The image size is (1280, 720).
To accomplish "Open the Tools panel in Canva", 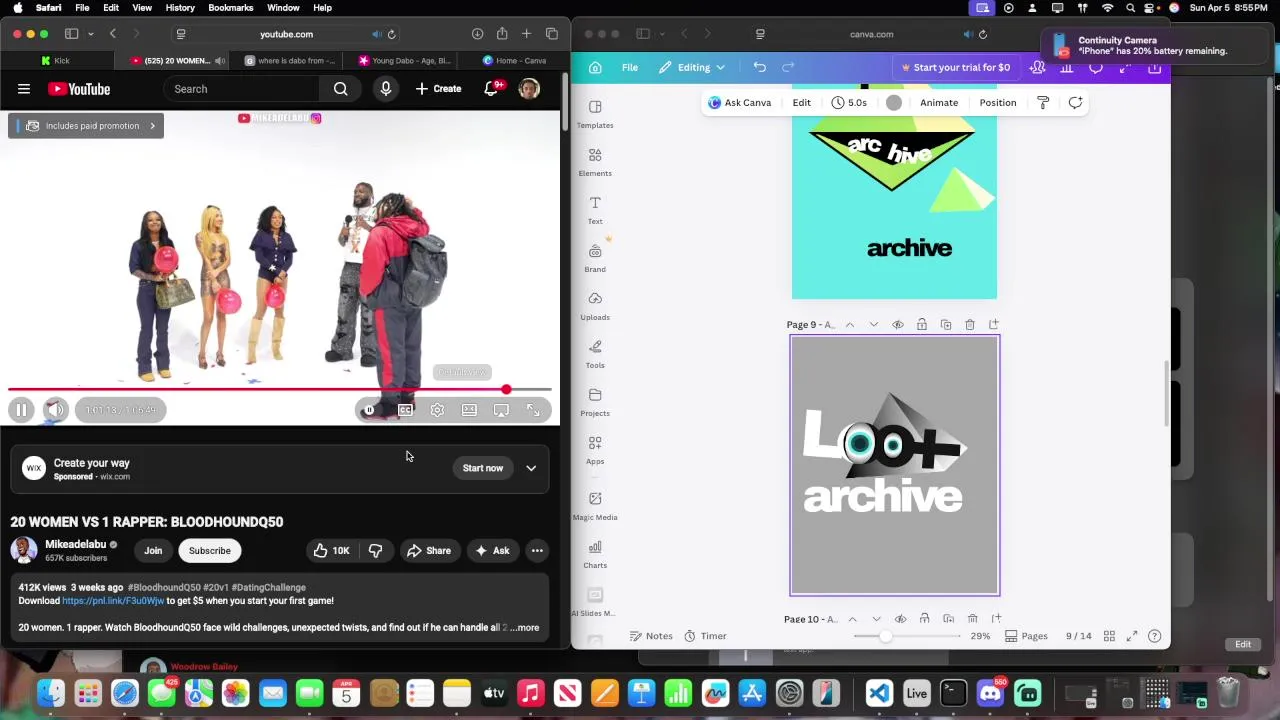I will [x=595, y=354].
